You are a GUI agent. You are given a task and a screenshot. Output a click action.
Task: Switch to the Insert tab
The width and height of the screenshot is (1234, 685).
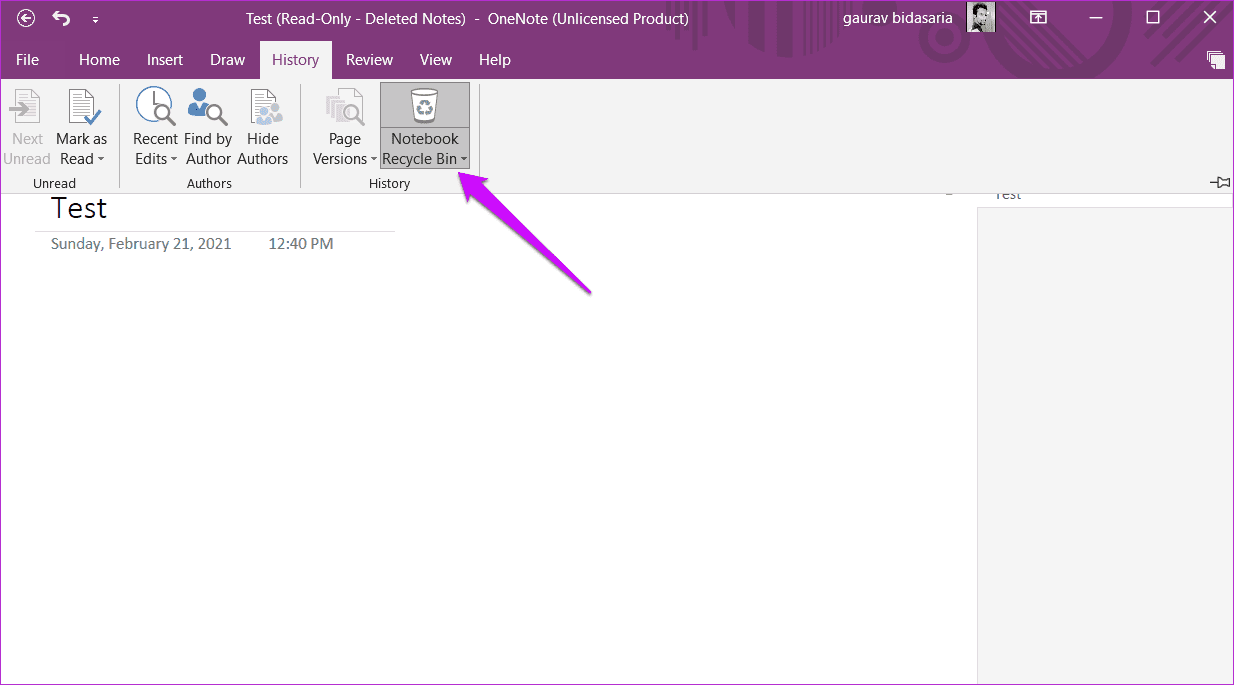[165, 60]
